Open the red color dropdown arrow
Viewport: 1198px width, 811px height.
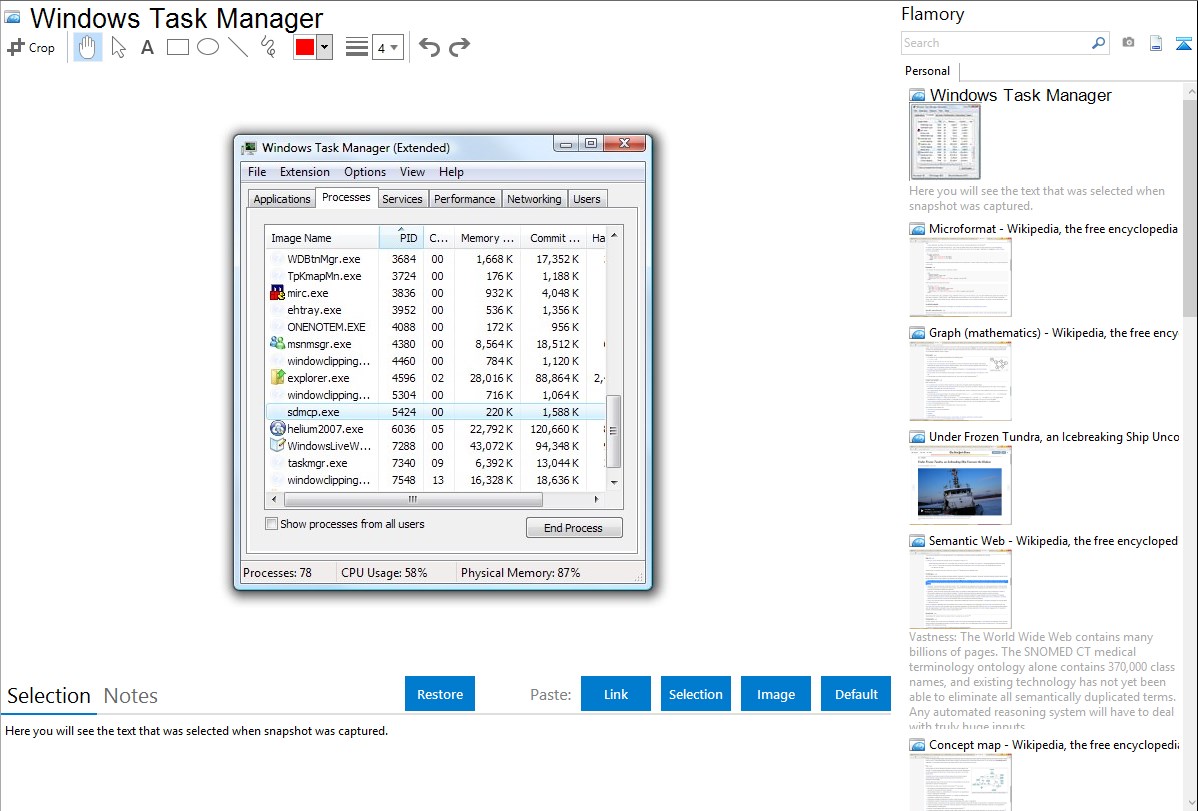tap(324, 47)
